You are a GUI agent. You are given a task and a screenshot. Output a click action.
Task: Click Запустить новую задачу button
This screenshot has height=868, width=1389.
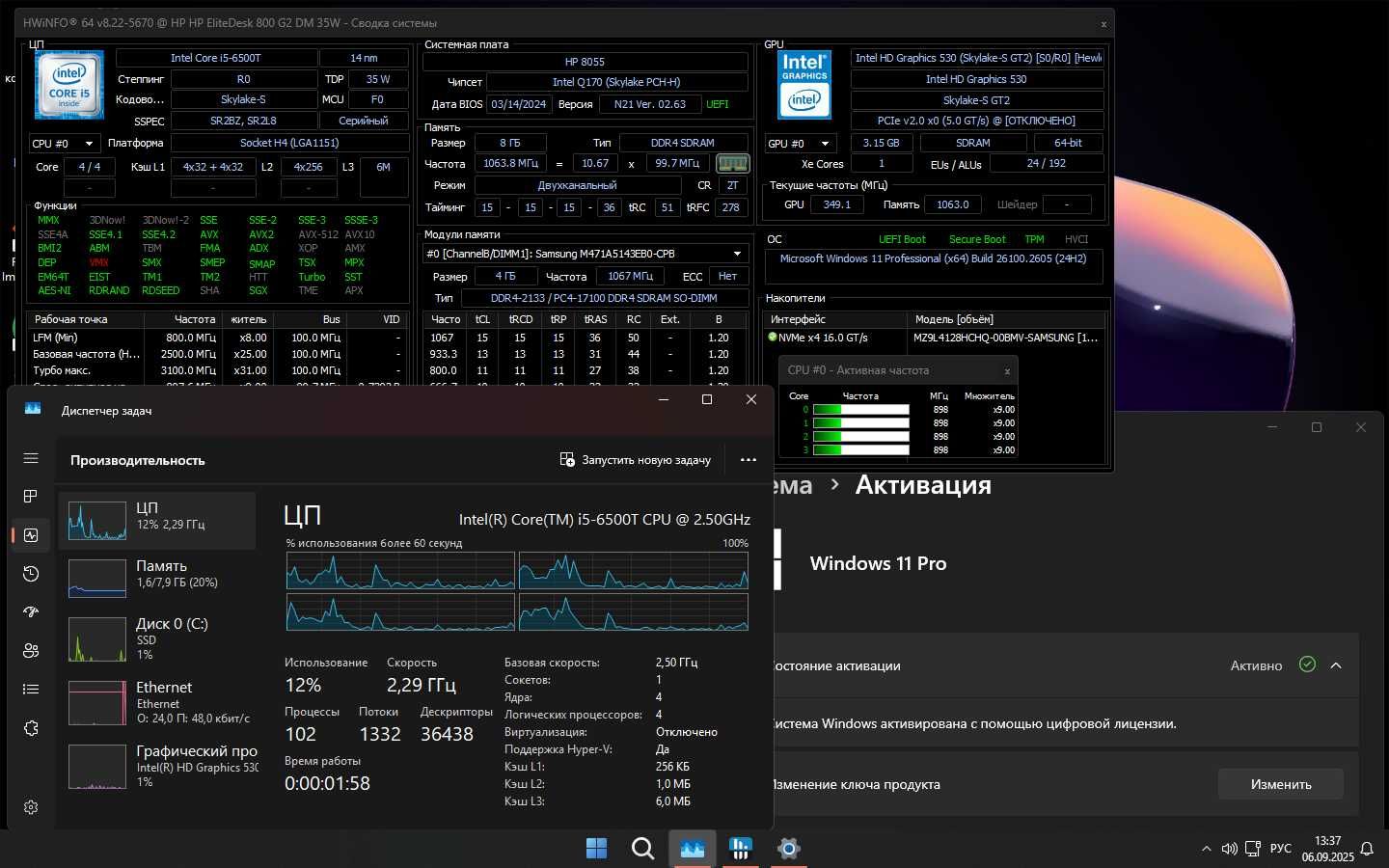[x=636, y=460]
